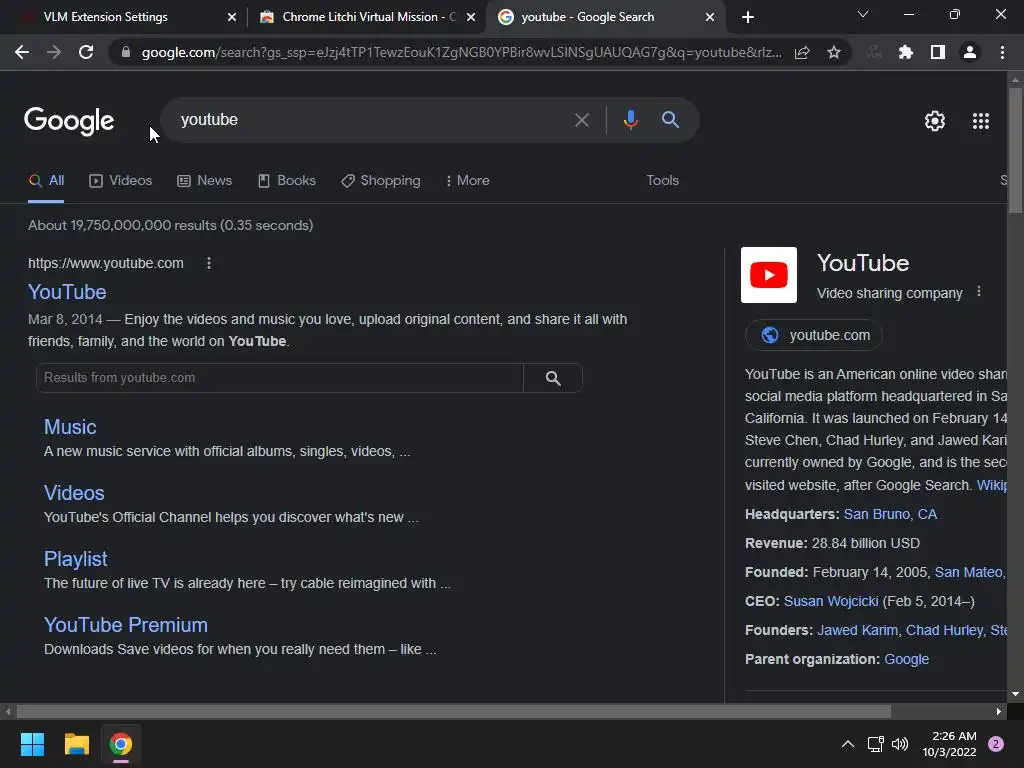This screenshot has width=1024, height=768.
Task: Reload the current page
Action: point(86,52)
